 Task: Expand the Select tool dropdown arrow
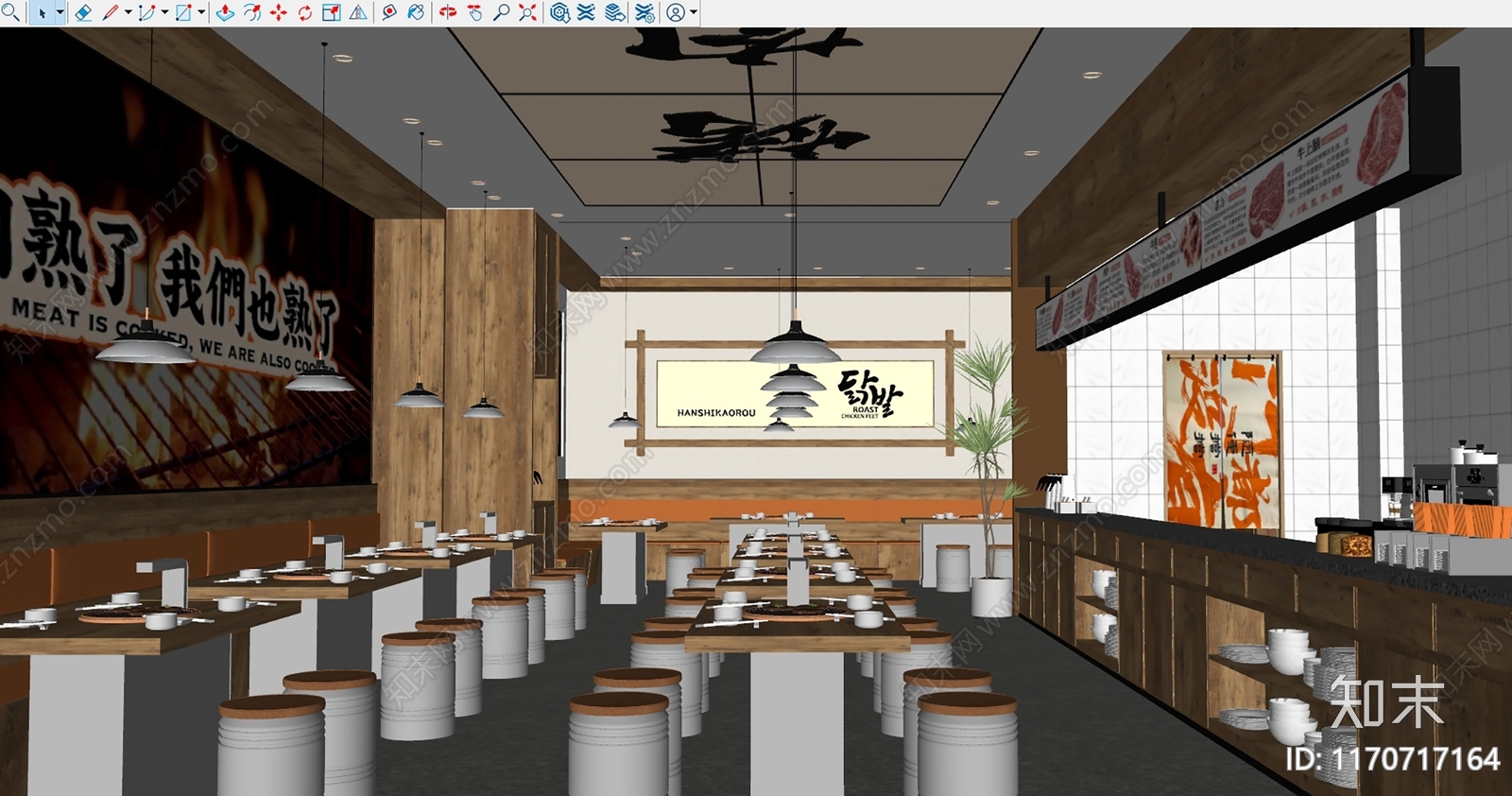coord(60,12)
